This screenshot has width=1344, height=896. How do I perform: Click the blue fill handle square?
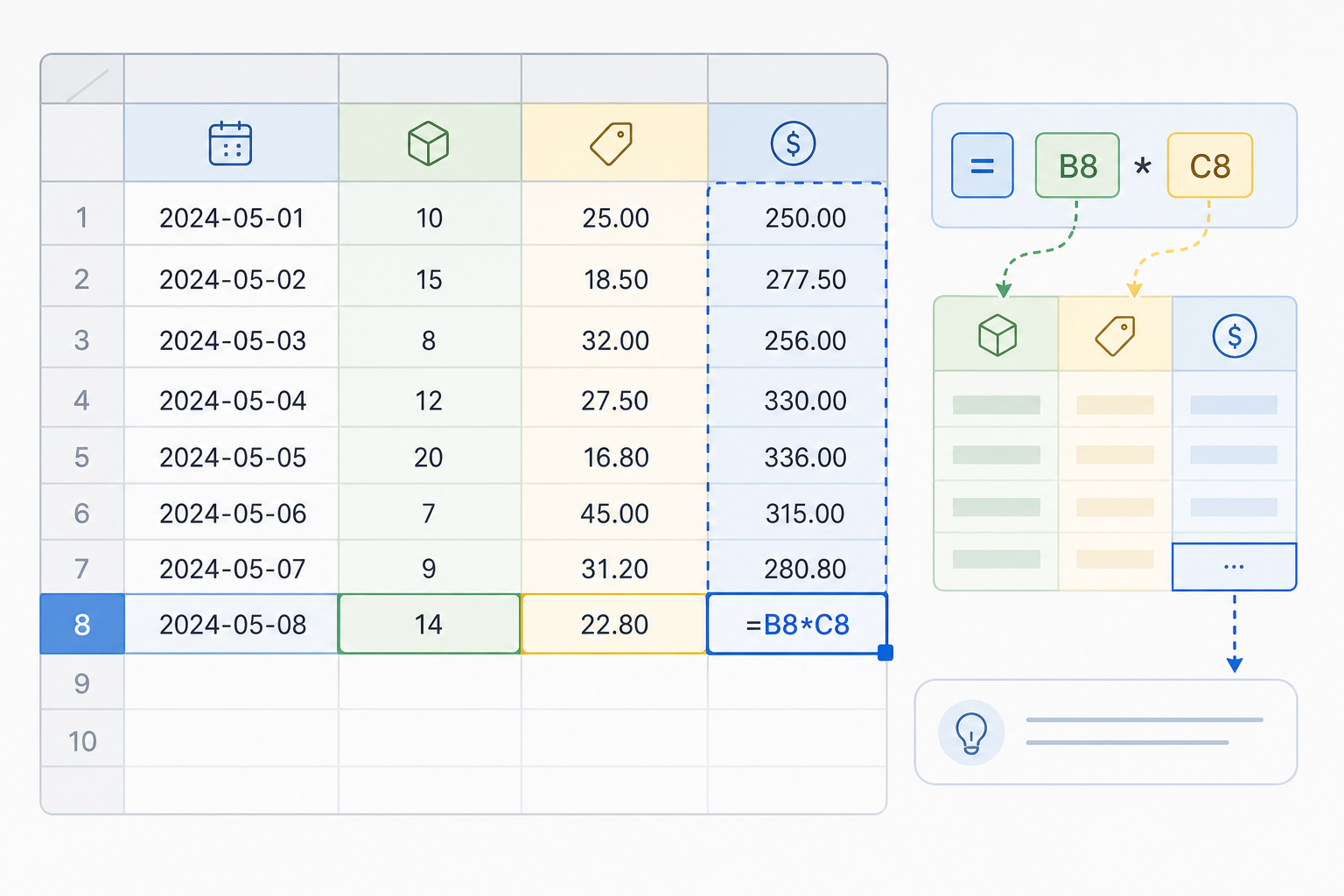point(885,653)
